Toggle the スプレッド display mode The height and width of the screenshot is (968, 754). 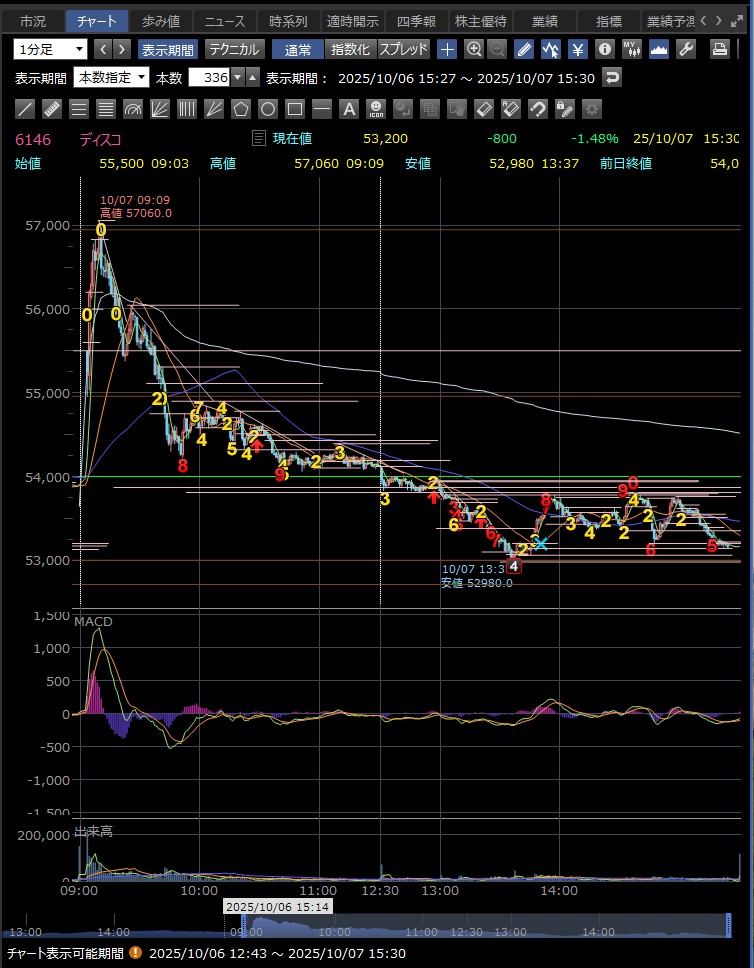(x=403, y=49)
